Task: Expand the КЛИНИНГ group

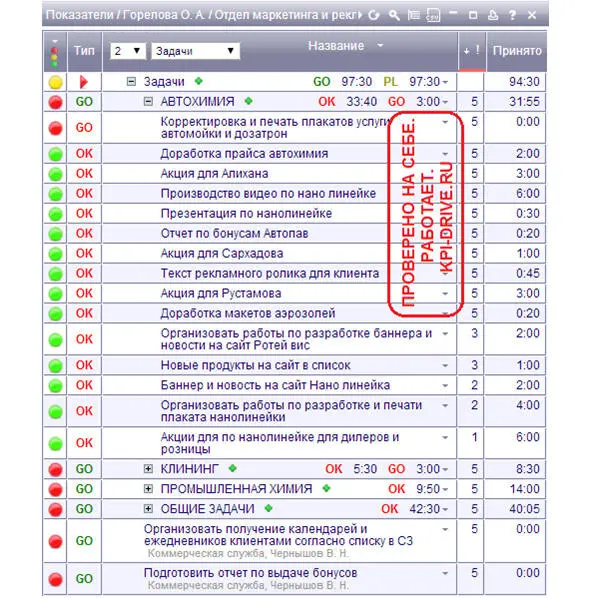Action: 148,469
